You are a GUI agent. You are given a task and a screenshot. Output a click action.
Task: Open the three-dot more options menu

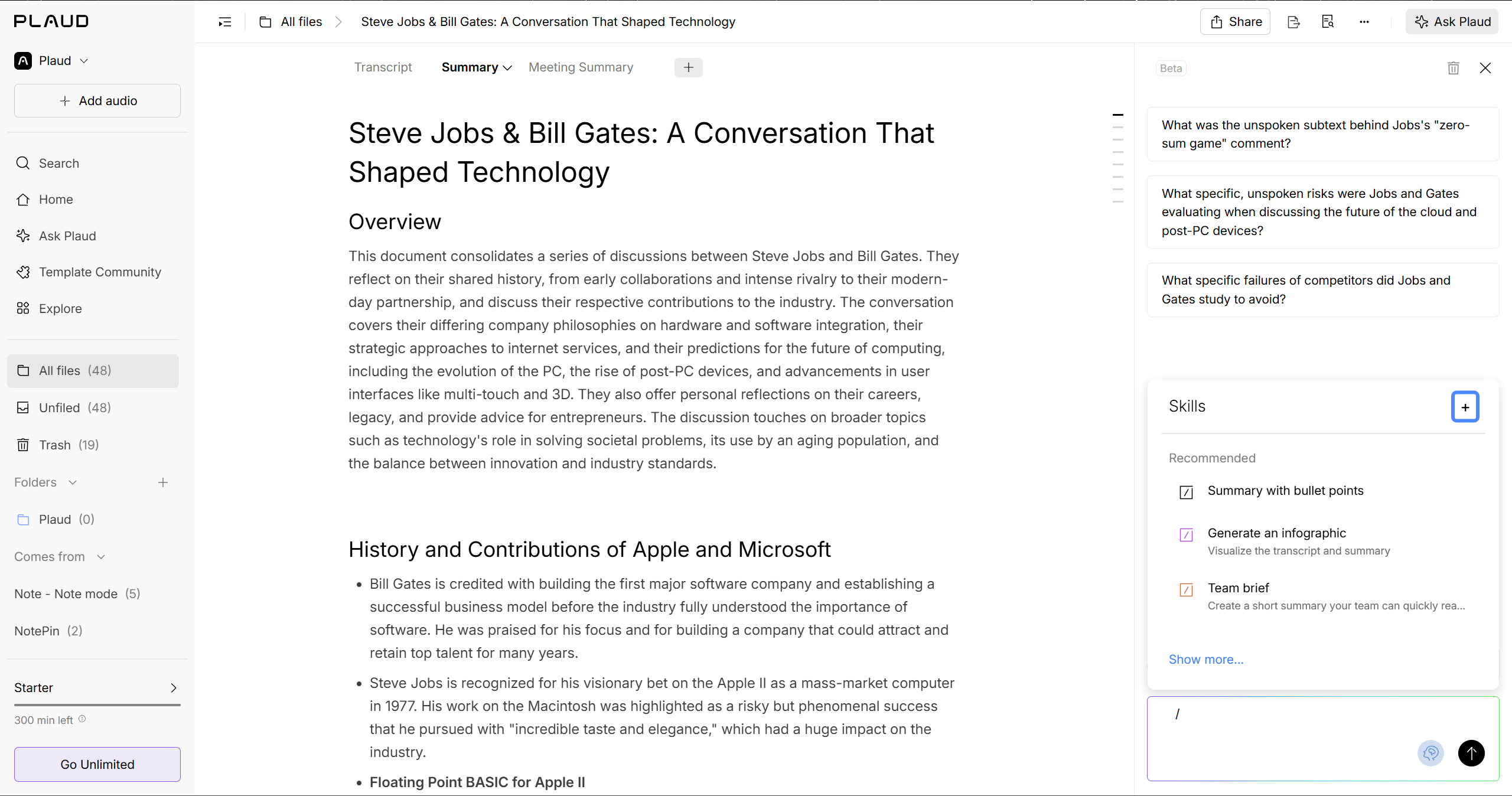pyautogui.click(x=1364, y=22)
